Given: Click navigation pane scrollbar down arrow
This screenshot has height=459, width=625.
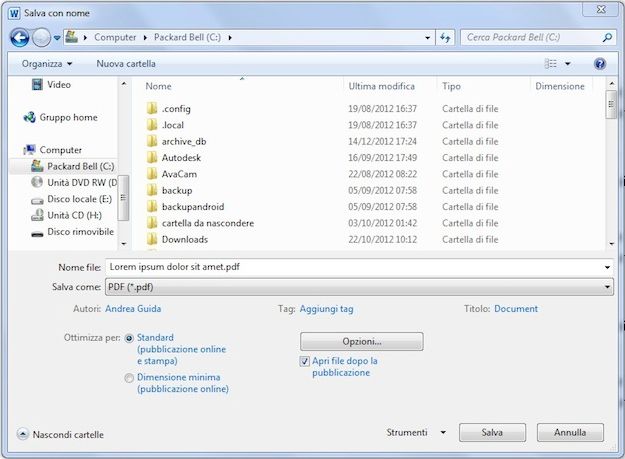Looking at the screenshot, I should [x=124, y=243].
